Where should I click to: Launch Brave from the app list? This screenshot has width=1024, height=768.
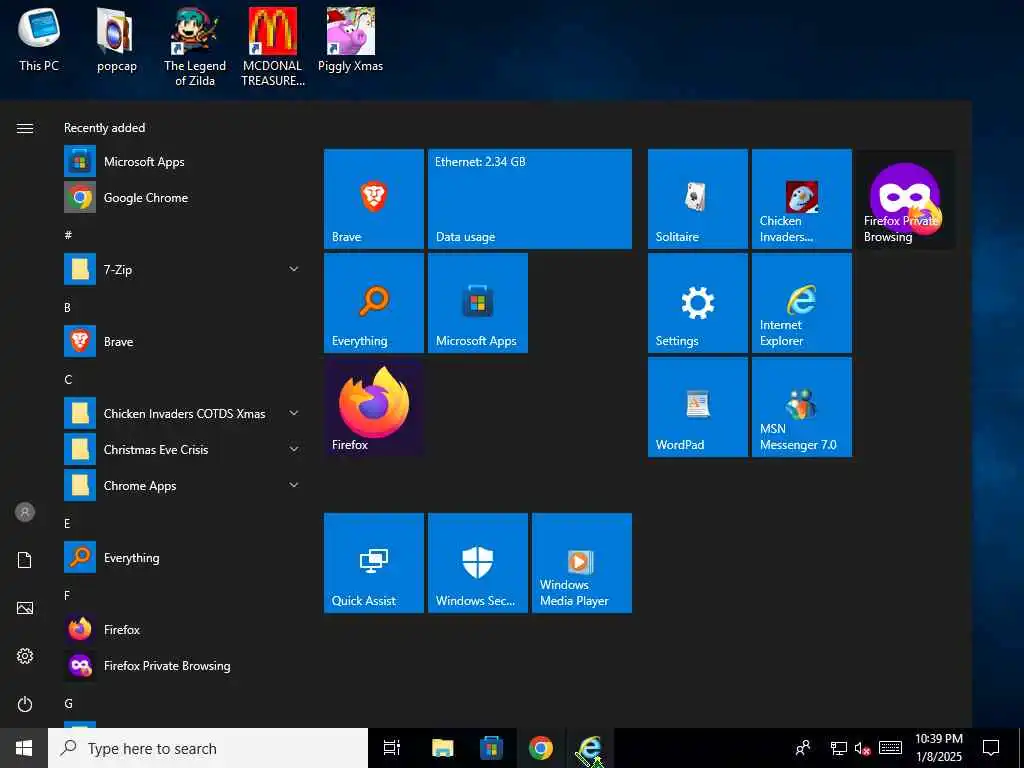(x=183, y=342)
